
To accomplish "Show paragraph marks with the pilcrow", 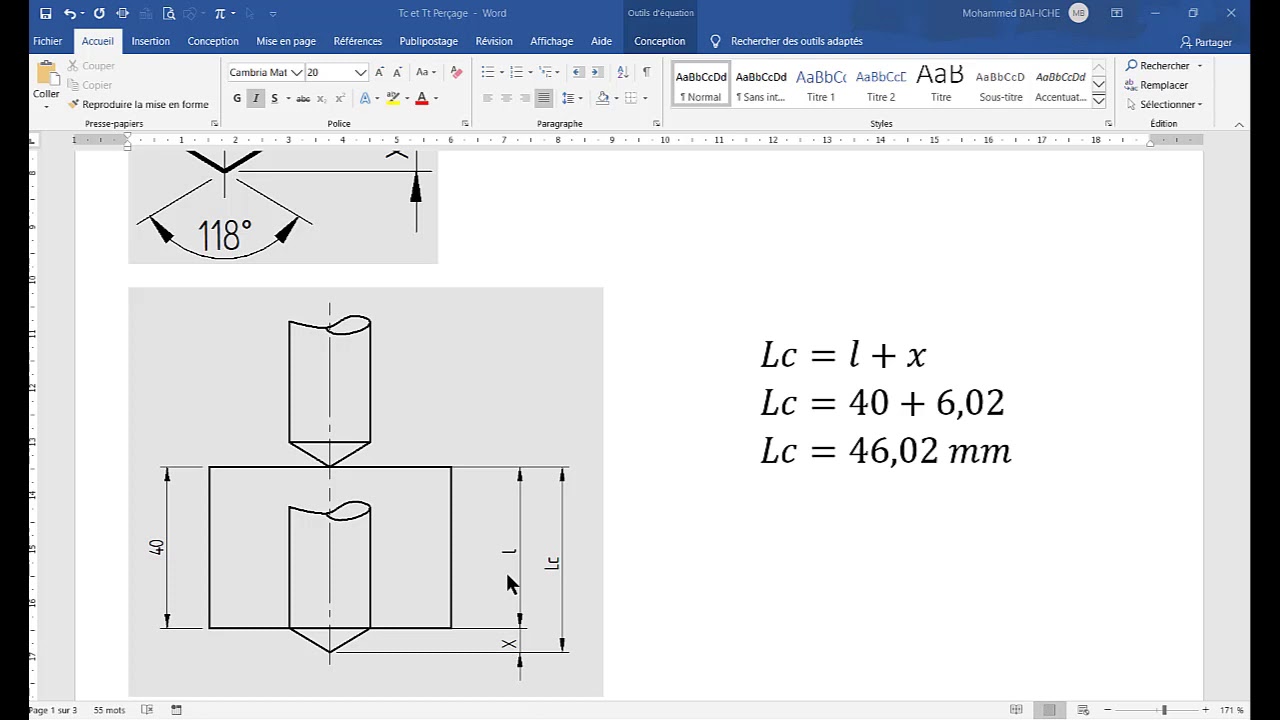I will point(646,72).
